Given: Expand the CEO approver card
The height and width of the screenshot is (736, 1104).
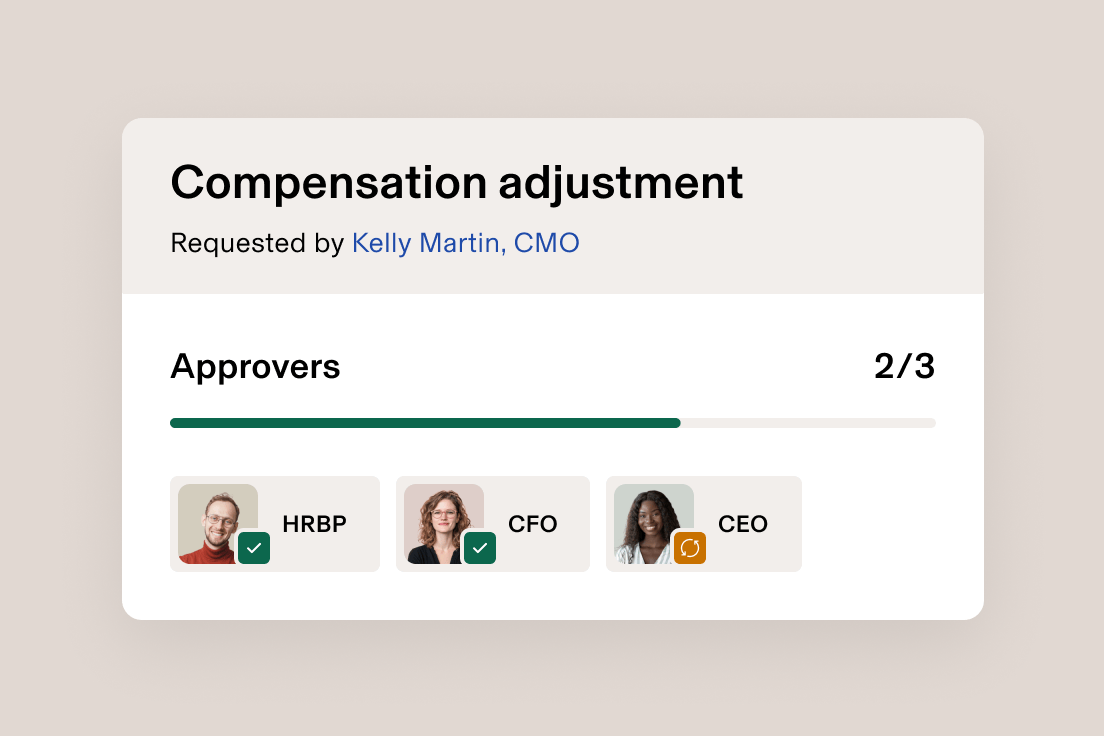Looking at the screenshot, I should 703,523.
